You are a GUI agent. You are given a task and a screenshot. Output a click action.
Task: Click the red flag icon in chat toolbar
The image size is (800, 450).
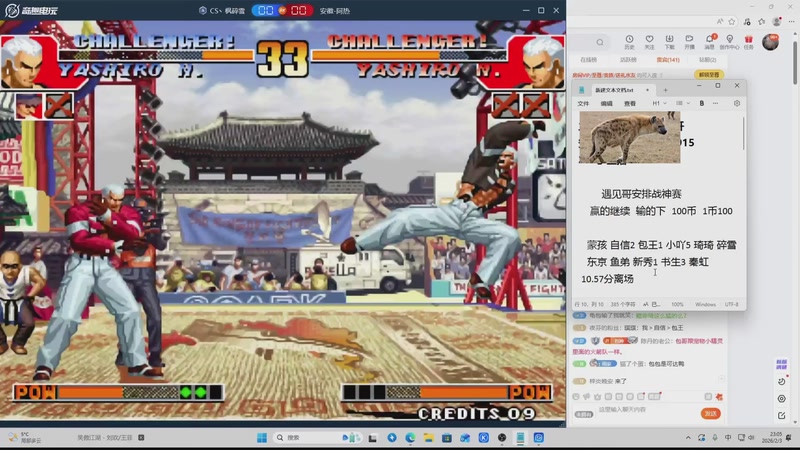coord(719,396)
